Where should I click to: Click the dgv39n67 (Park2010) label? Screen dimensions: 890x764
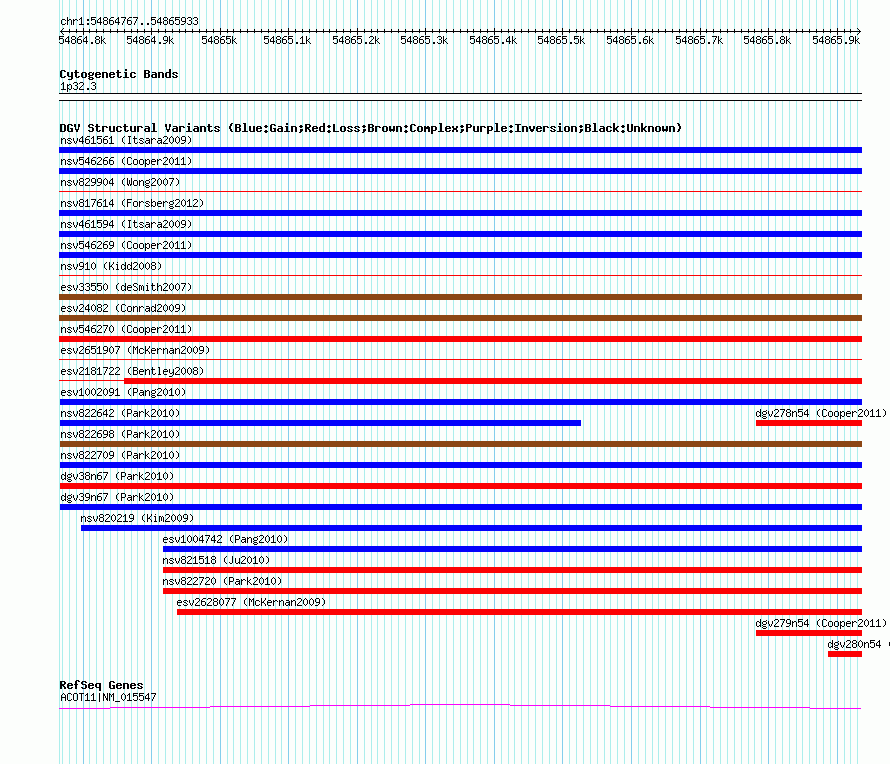pyautogui.click(x=117, y=497)
